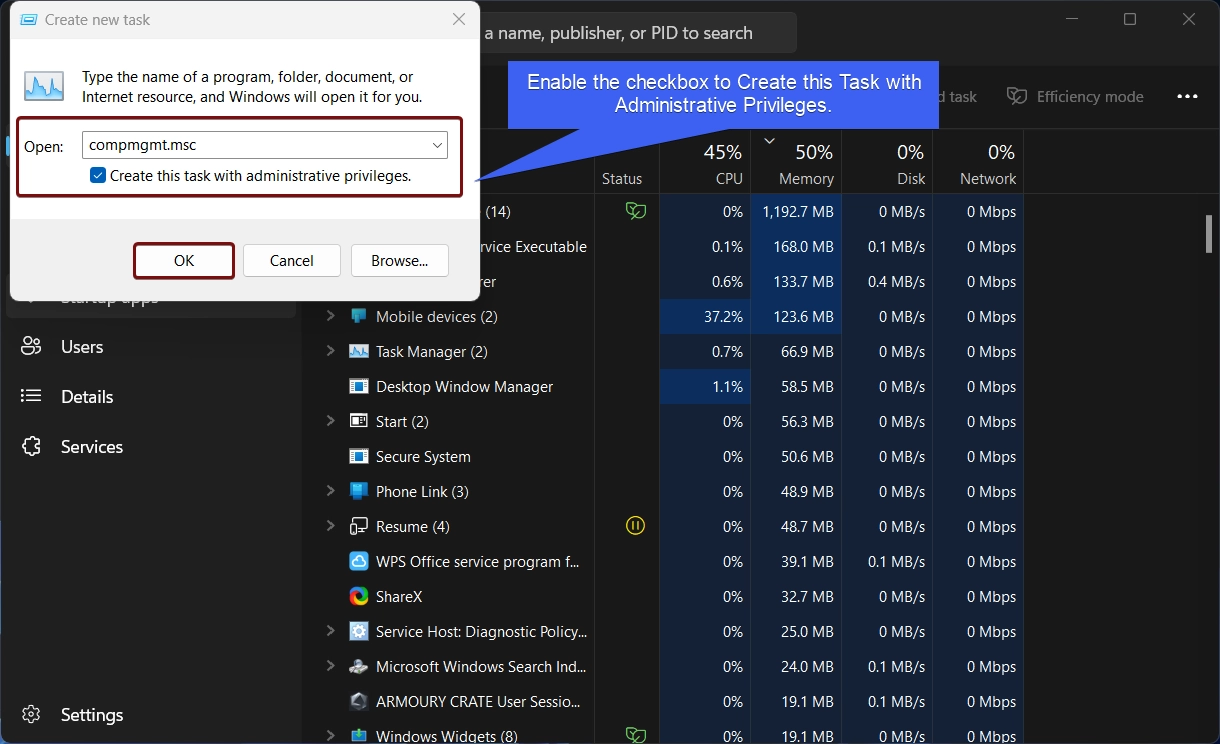
Task: Click Cancel in Create new task dialog
Action: click(x=292, y=261)
